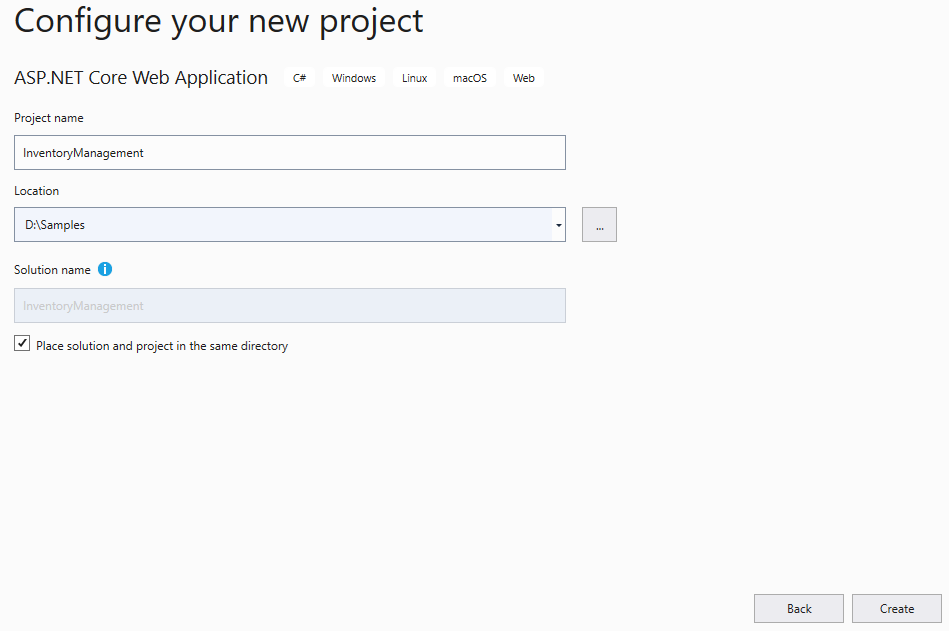949x631 pixels.
Task: Click the Linux platform tag
Action: tap(415, 78)
